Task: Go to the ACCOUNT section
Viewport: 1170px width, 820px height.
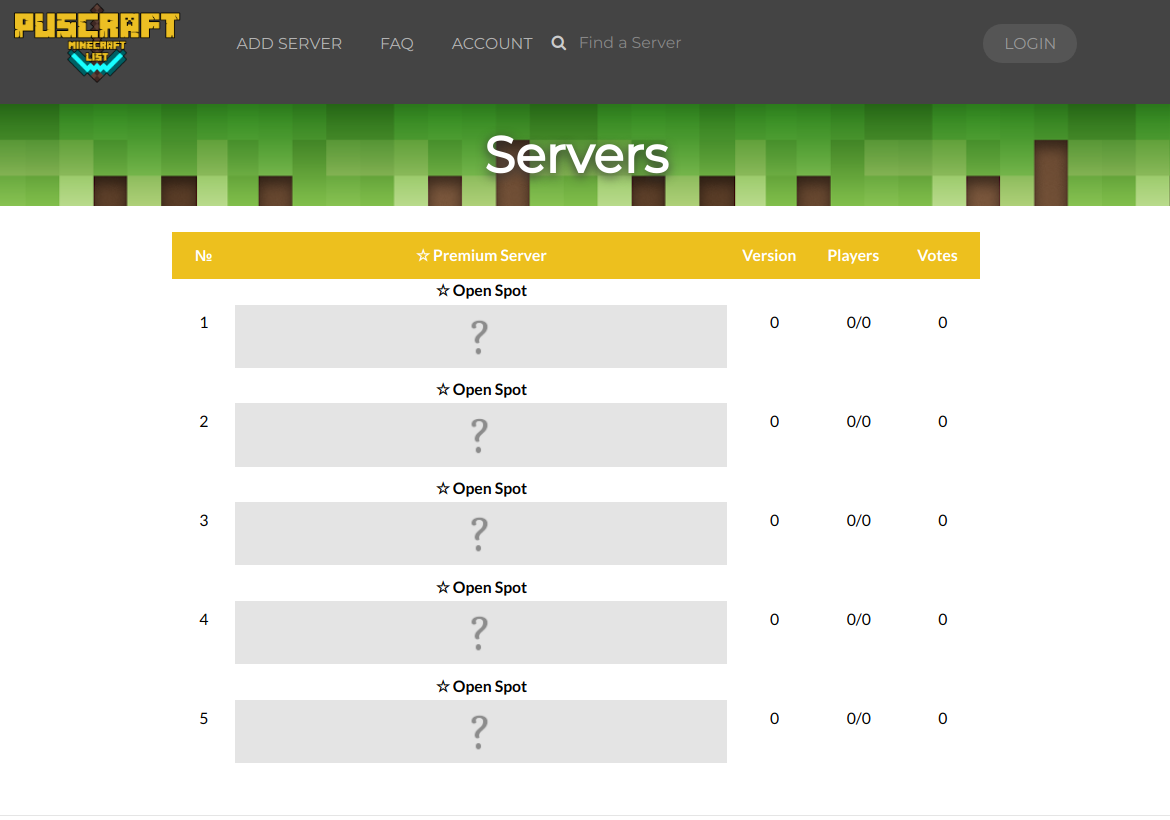Action: coord(492,43)
